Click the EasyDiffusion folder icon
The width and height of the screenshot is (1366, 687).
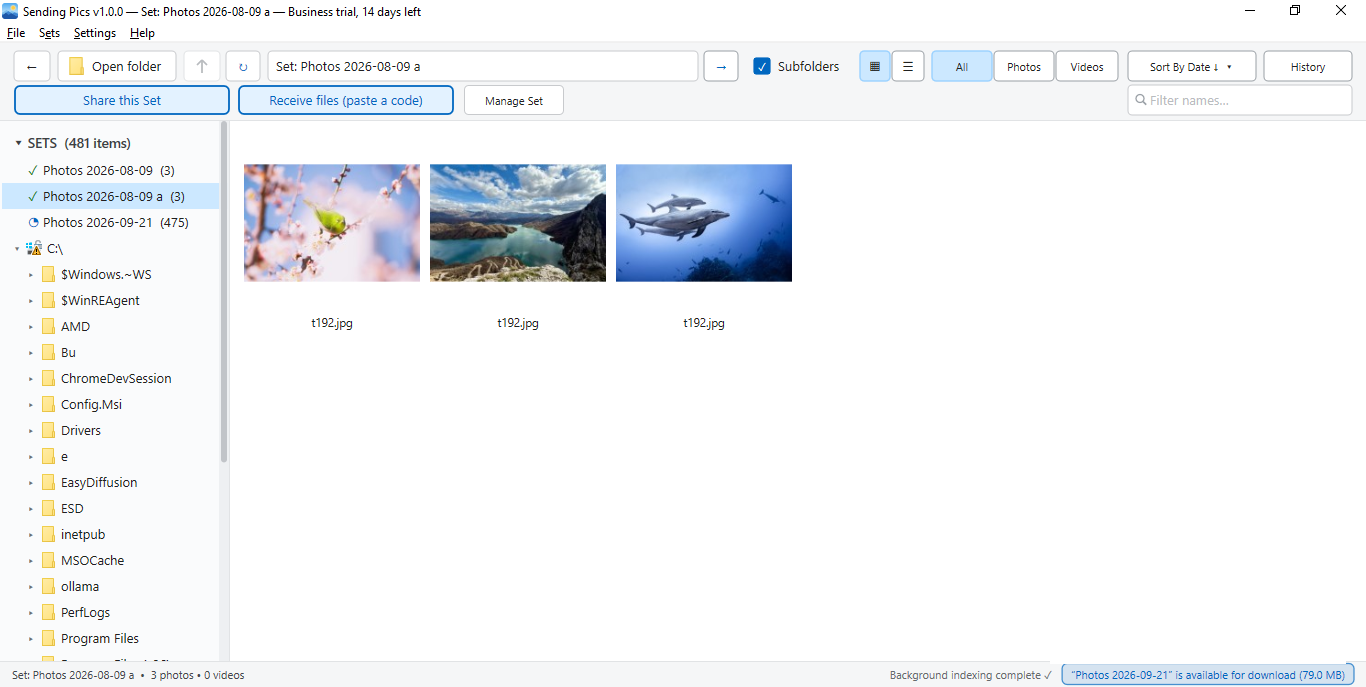pyautogui.click(x=48, y=482)
